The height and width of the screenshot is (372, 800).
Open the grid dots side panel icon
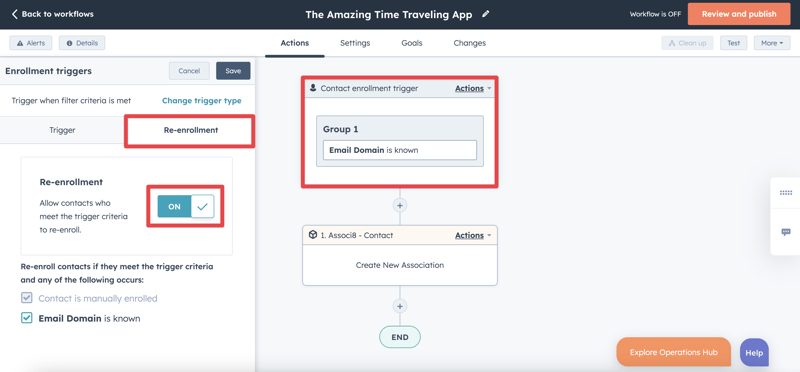coord(786,193)
